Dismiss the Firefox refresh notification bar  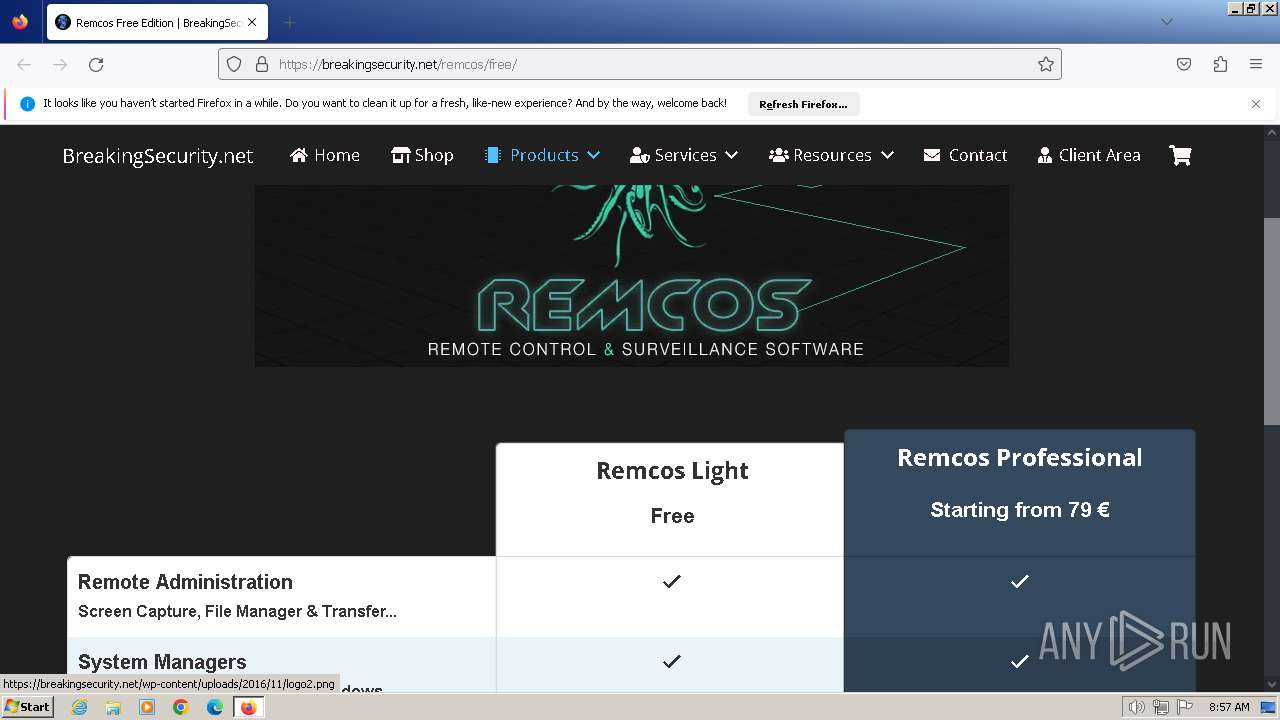click(1256, 104)
